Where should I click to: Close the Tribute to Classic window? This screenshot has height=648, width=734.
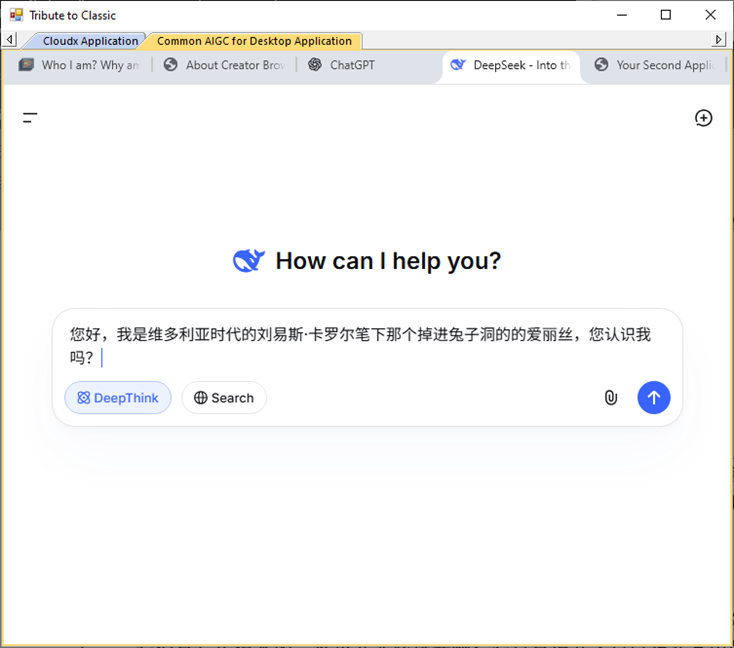(710, 15)
